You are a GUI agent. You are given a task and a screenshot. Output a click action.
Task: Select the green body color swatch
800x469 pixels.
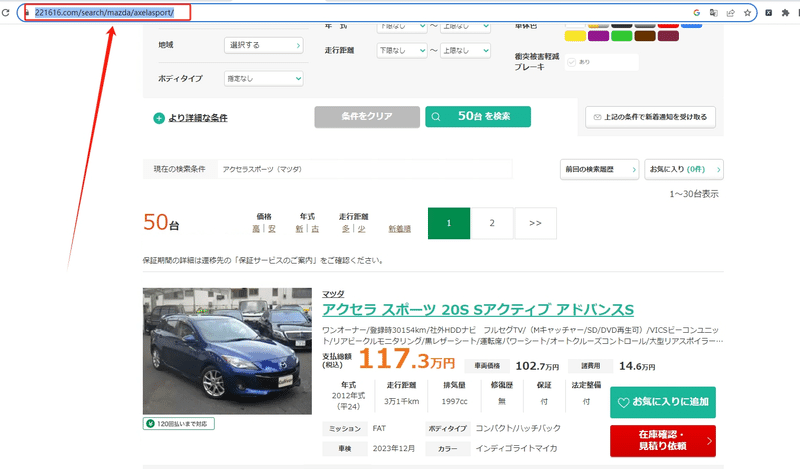621,36
